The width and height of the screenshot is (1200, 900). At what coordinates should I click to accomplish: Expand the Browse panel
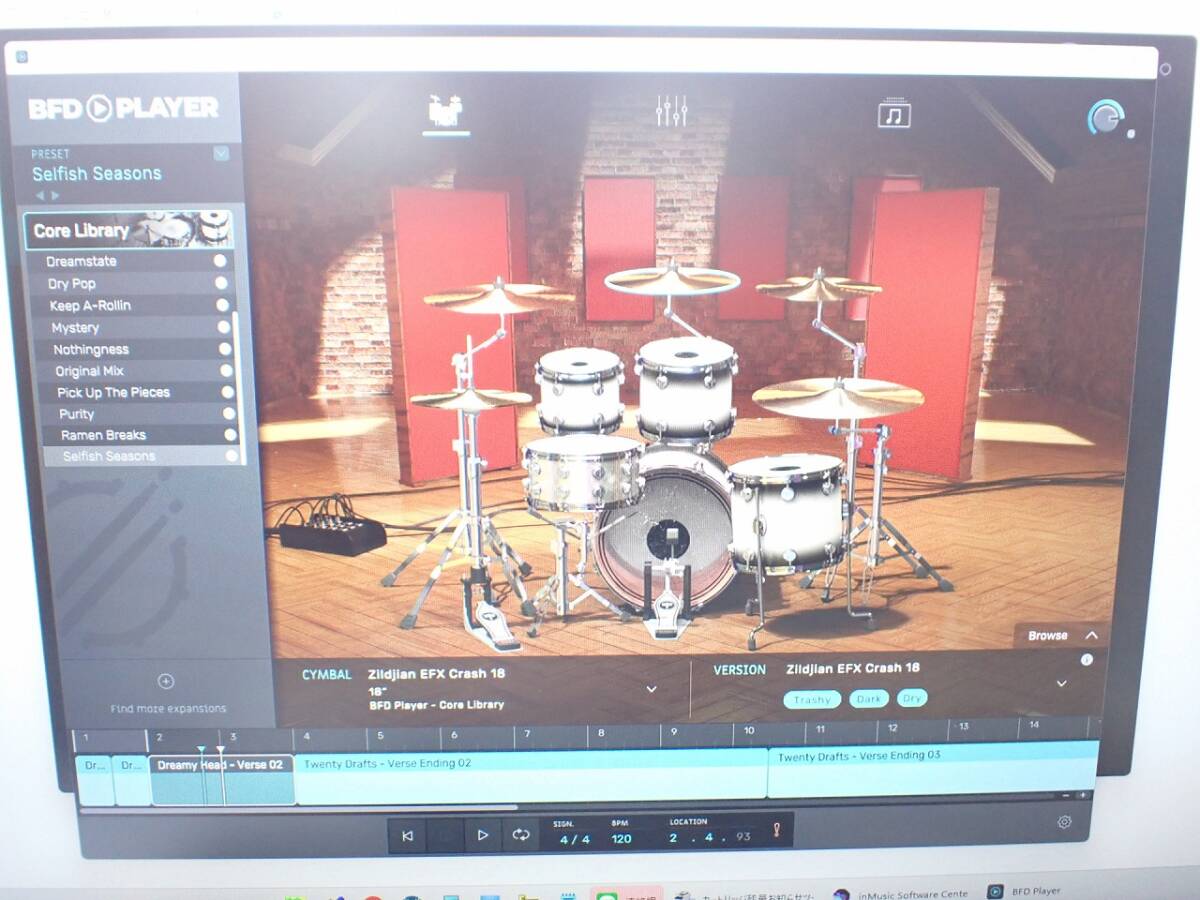point(1062,635)
